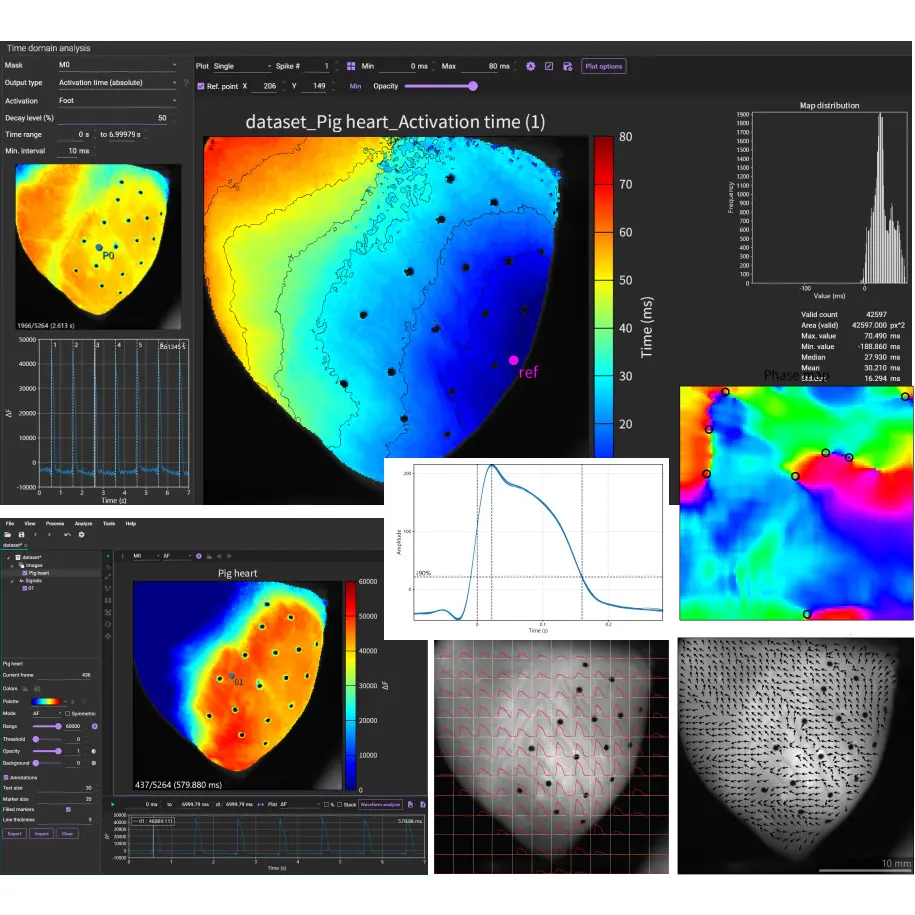Enable the Symmetric checkbox
This screenshot has width=915, height=915.
click(x=68, y=714)
